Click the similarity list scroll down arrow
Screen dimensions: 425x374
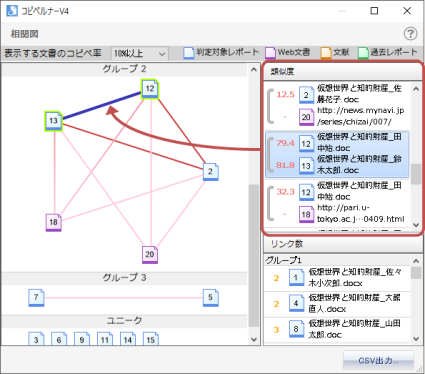click(416, 225)
